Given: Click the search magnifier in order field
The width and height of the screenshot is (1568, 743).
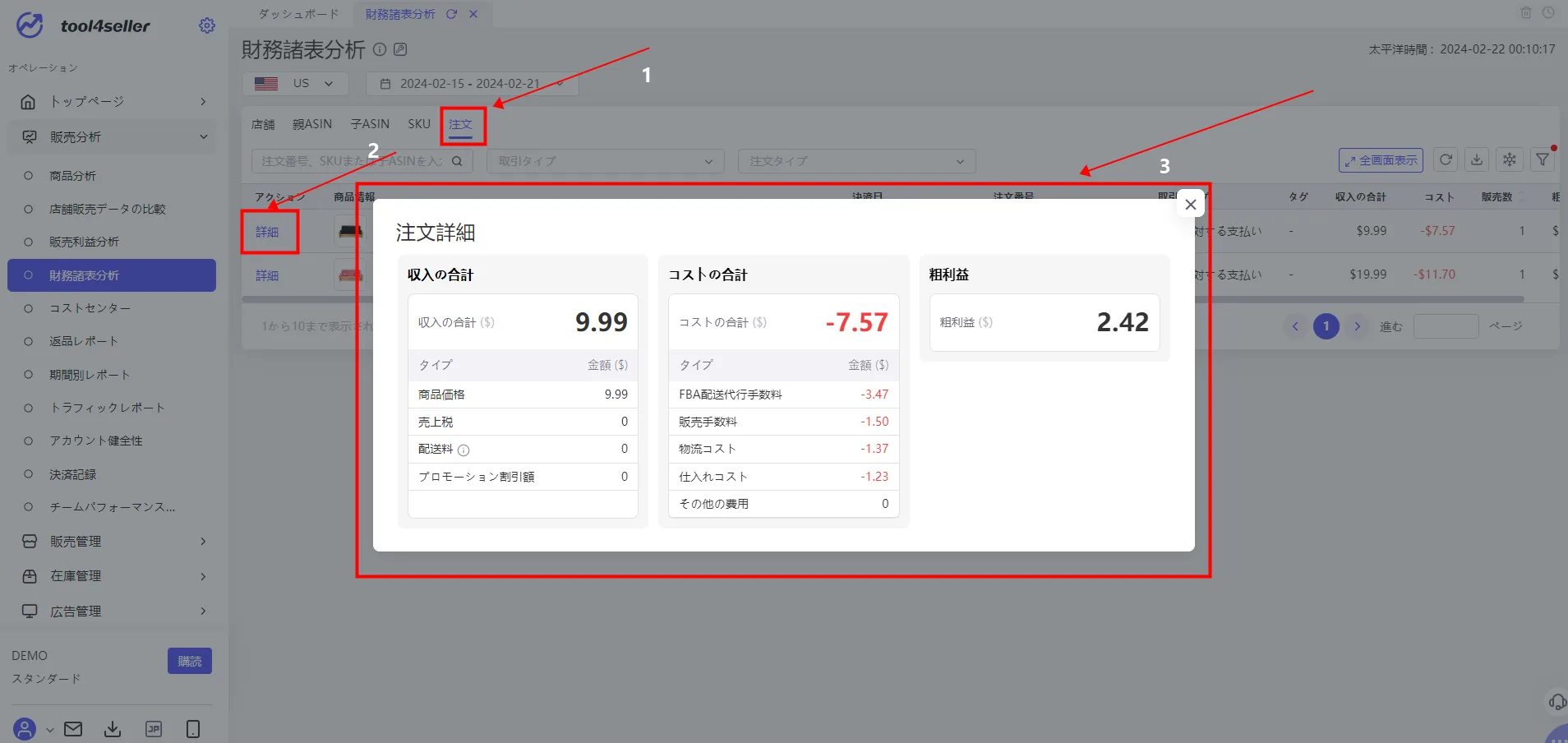Looking at the screenshot, I should 457,161.
